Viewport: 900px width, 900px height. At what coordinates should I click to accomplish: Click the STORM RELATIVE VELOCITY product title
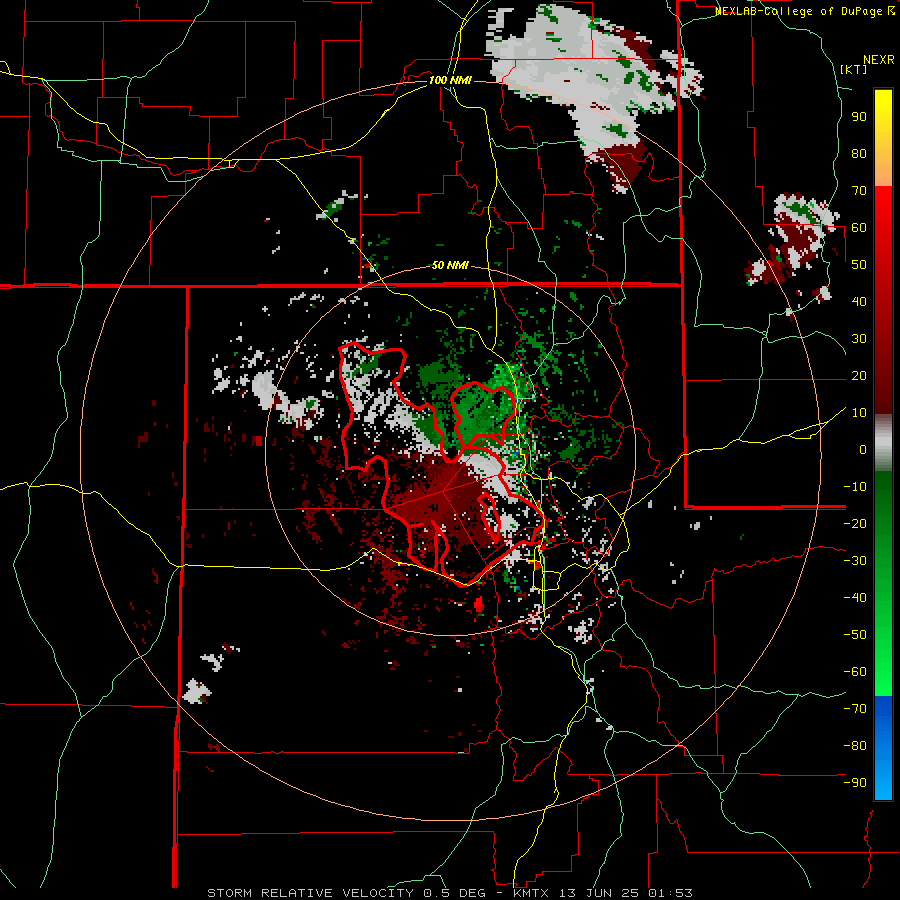[x=310, y=893]
